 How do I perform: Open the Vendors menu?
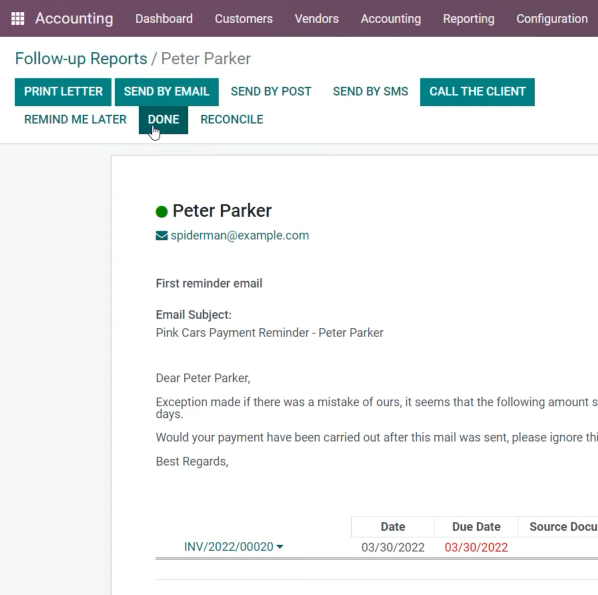coord(317,19)
